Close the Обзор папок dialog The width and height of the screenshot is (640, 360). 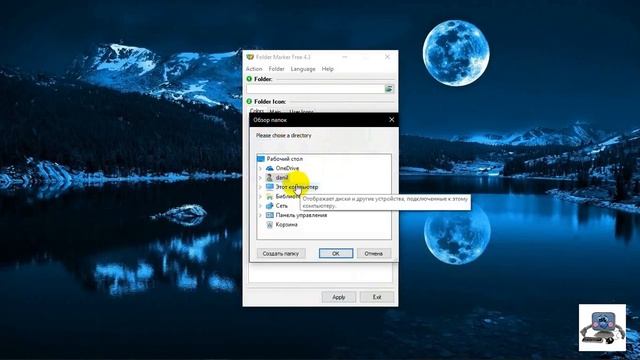click(x=391, y=120)
